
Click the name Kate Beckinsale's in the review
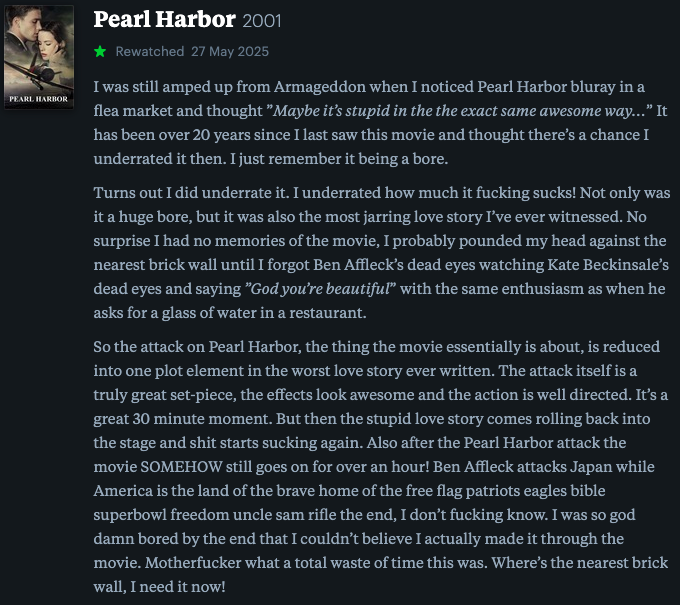(608, 265)
